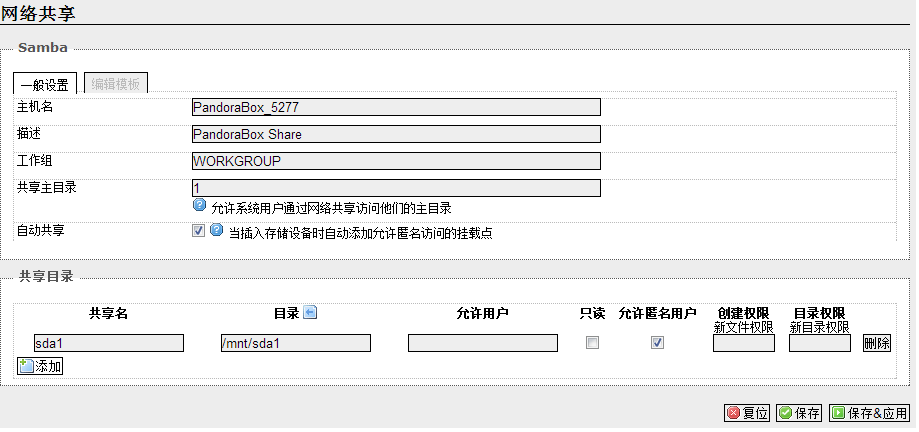The height and width of the screenshot is (432, 919).
Task: Click the 只读 column header
Action: point(593,314)
